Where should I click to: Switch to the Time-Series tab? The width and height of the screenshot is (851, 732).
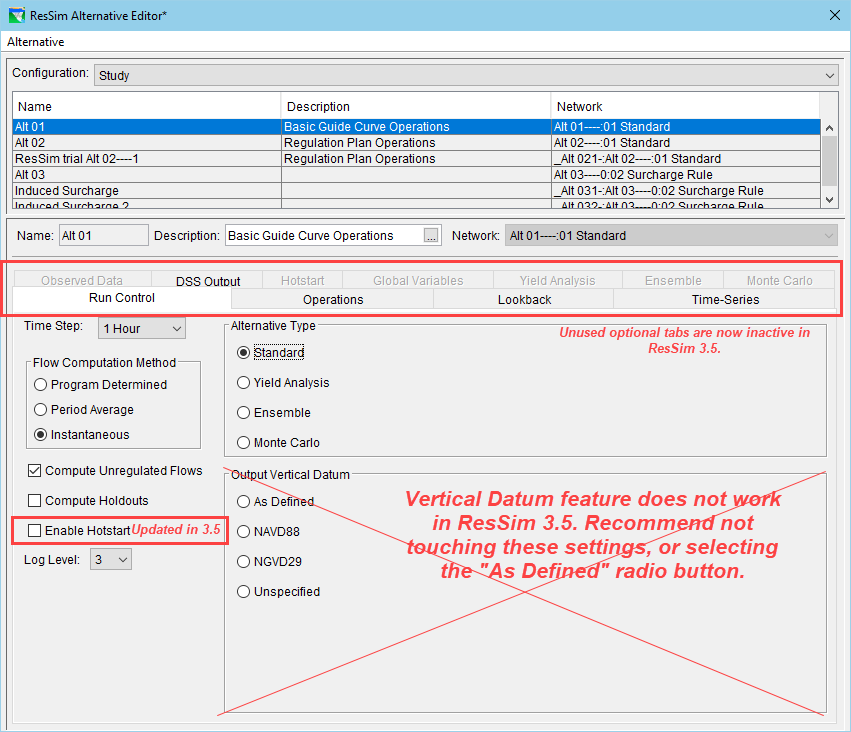(725, 300)
